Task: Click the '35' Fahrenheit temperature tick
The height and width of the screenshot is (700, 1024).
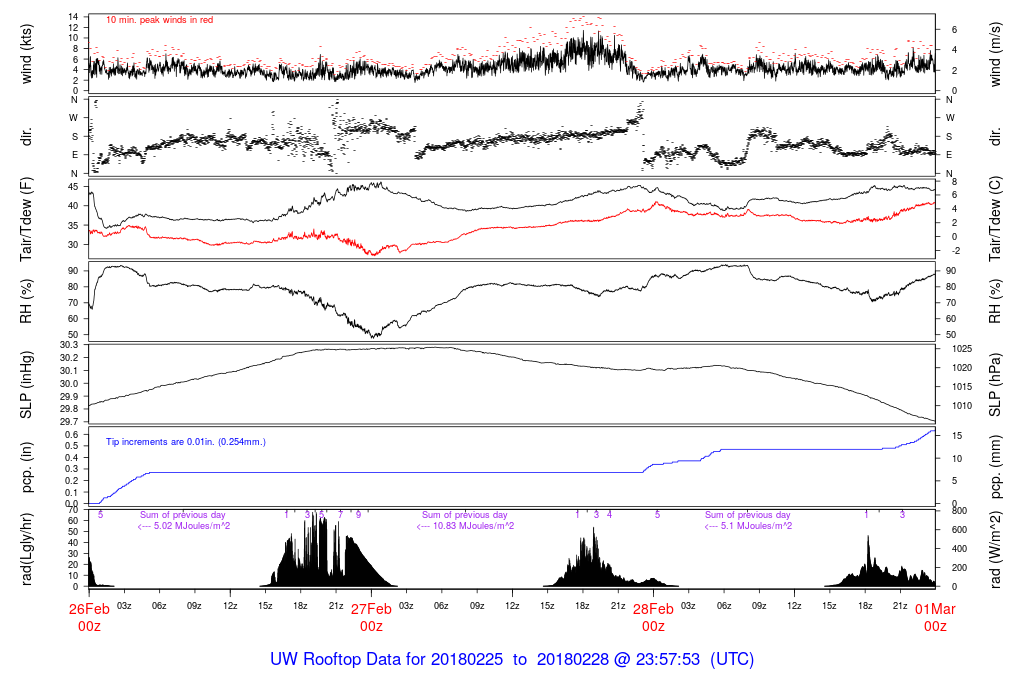Action: tap(73, 225)
